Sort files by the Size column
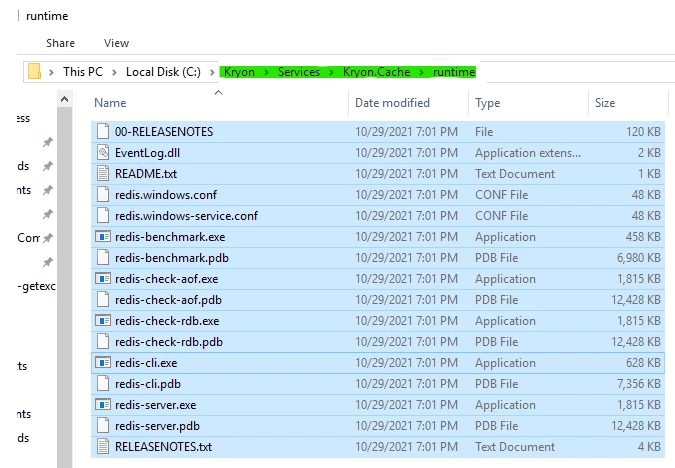The height and width of the screenshot is (468, 675). tap(605, 103)
